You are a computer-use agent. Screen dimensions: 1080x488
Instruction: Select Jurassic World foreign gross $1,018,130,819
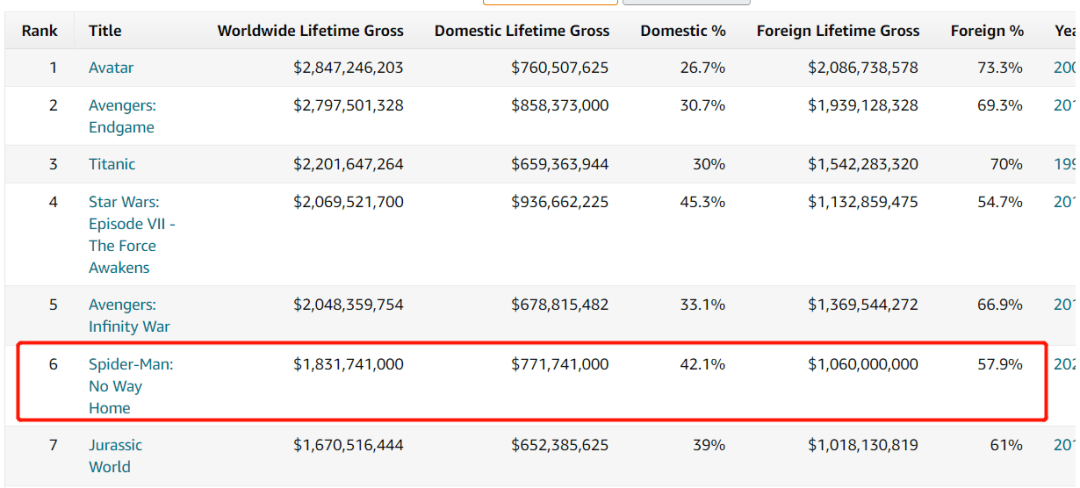[863, 445]
